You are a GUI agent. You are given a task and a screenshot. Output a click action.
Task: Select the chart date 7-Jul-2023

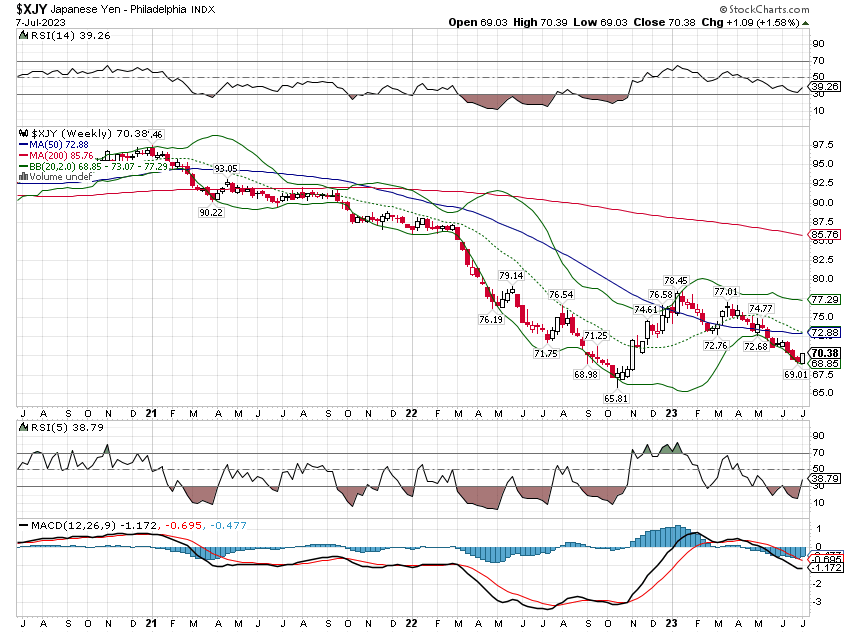coord(41,22)
